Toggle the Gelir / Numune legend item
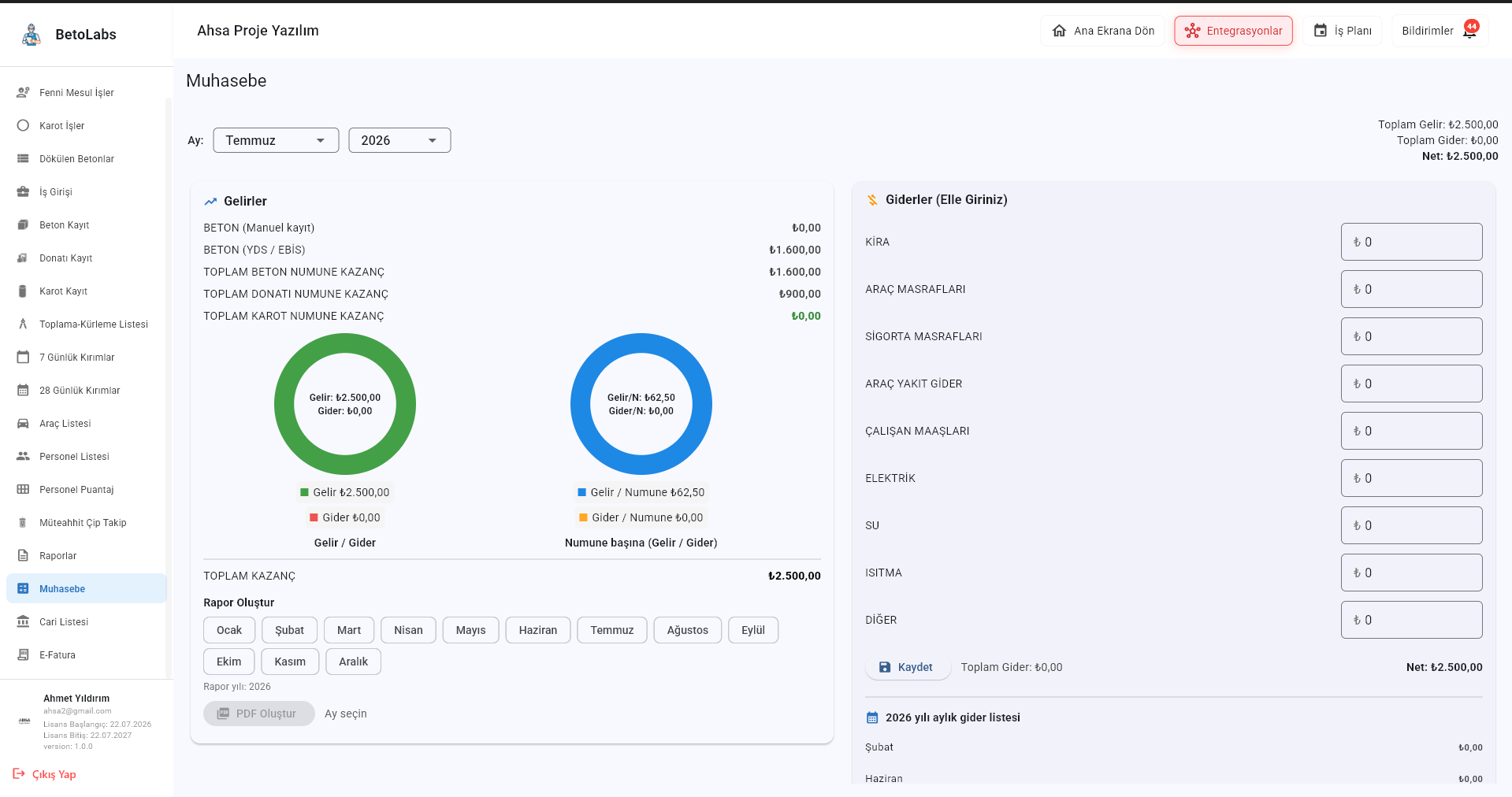Viewport: 1512px width, 797px height. 641,492
